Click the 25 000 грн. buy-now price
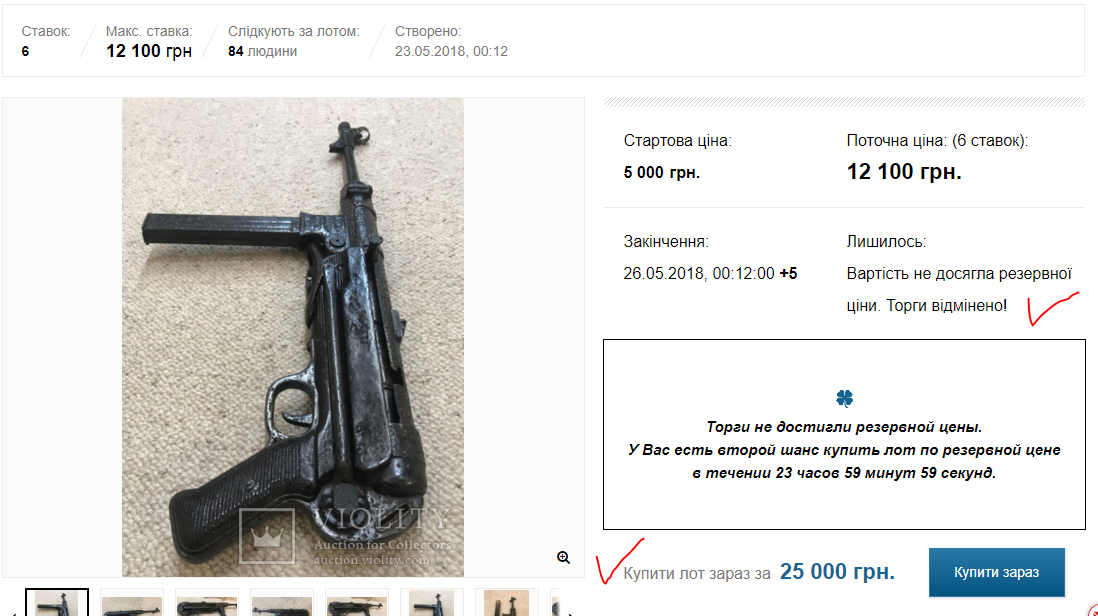Viewport: 1098px width, 616px height. [x=837, y=572]
